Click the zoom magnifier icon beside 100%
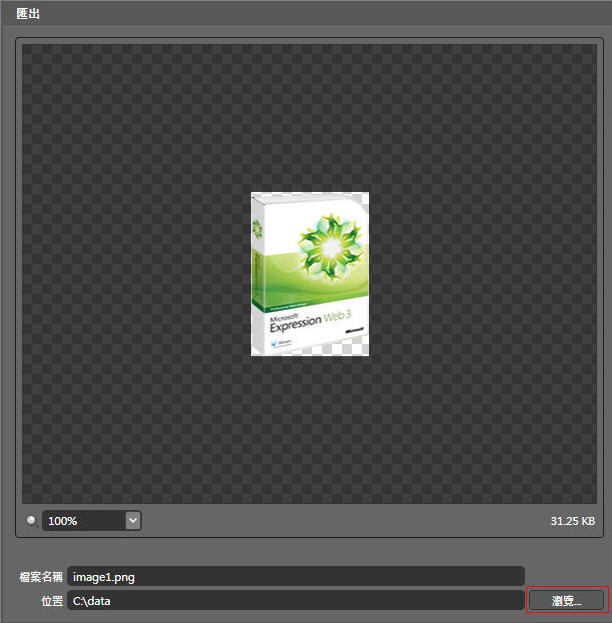The height and width of the screenshot is (623, 612). click(31, 520)
